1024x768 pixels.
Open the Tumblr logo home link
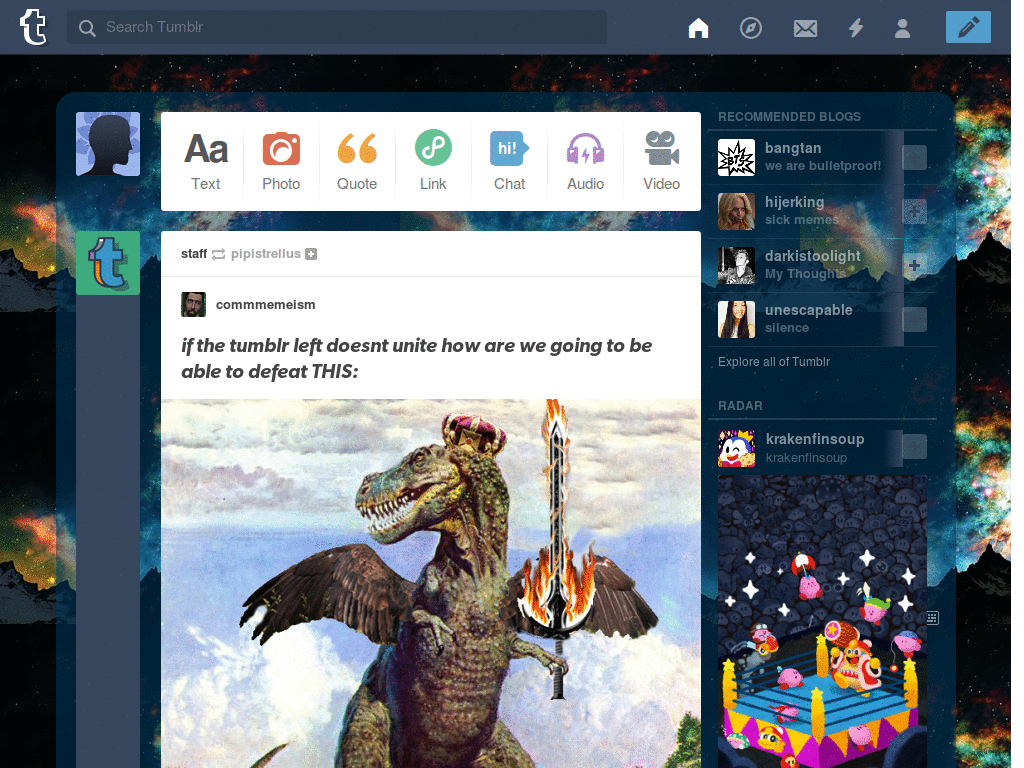click(x=33, y=27)
